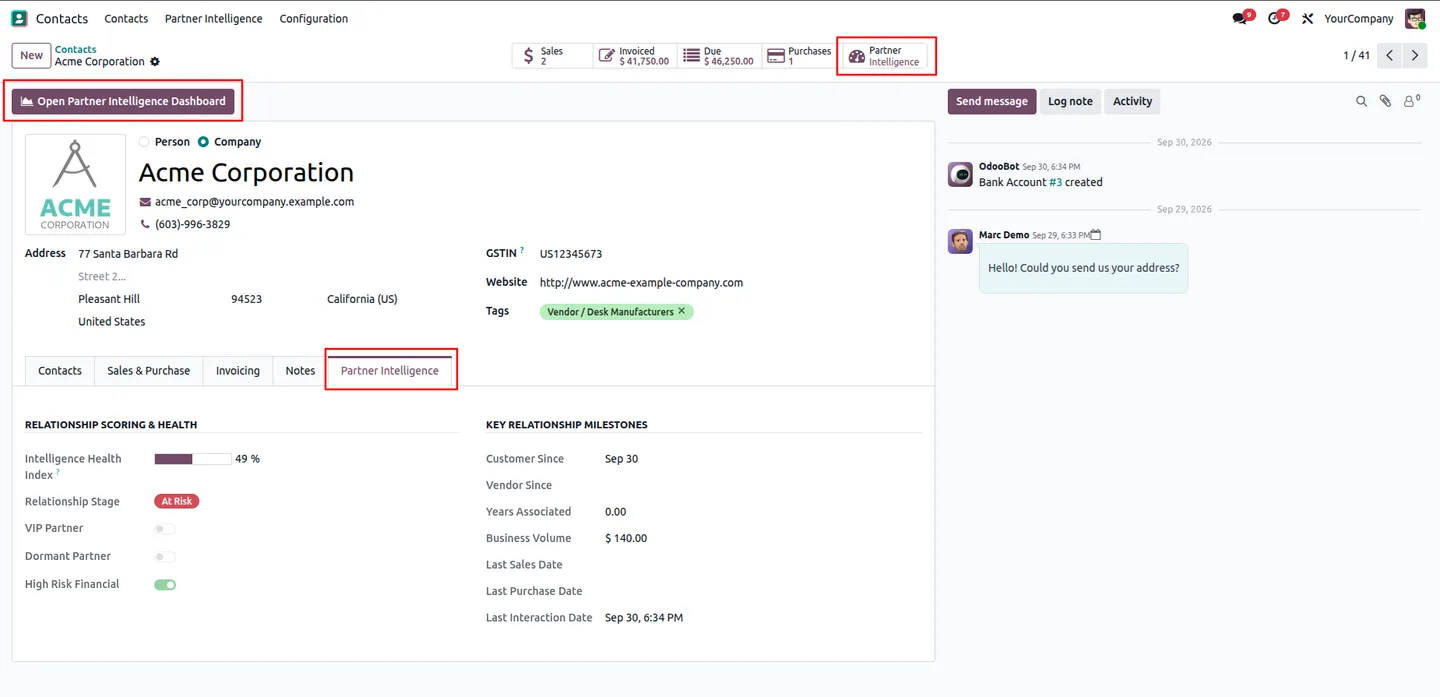Select the Company radio button
1440x697 pixels.
[x=203, y=142]
